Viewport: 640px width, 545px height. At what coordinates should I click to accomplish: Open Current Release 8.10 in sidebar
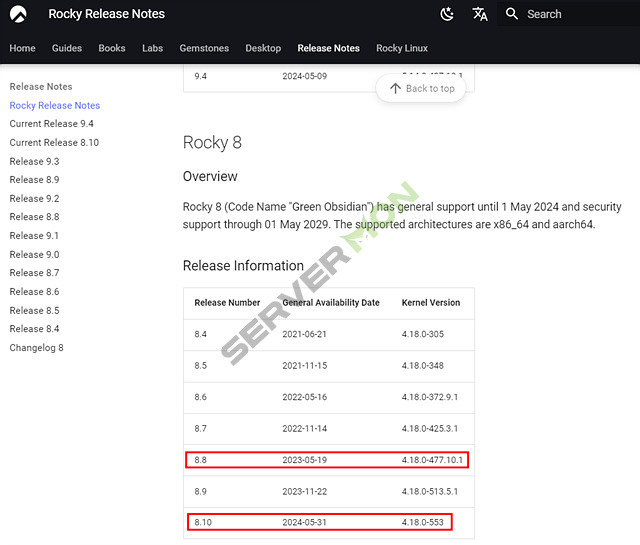[x=54, y=142]
